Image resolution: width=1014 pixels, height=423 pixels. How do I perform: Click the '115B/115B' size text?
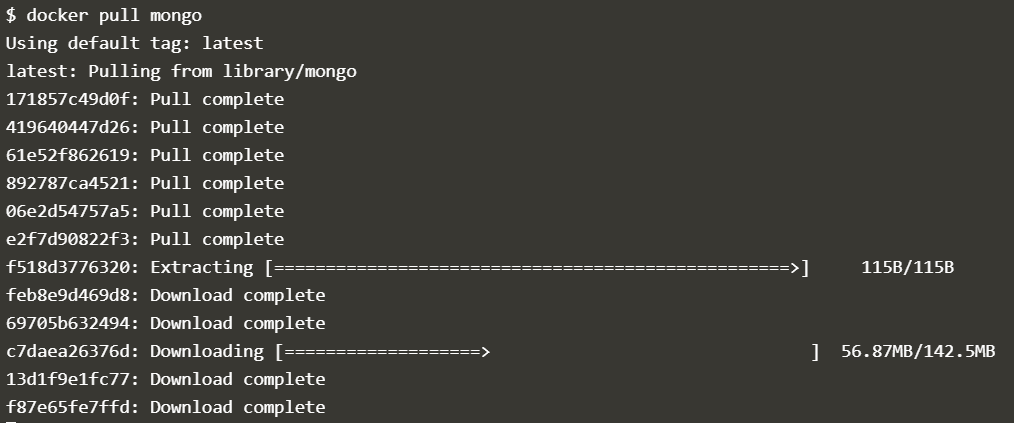pos(907,267)
